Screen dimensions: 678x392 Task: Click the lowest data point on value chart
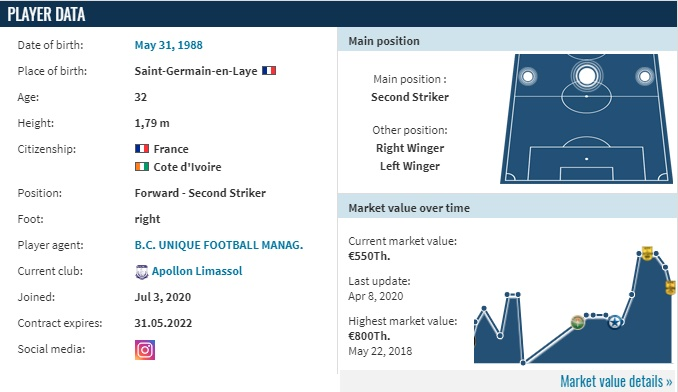(x=523, y=362)
